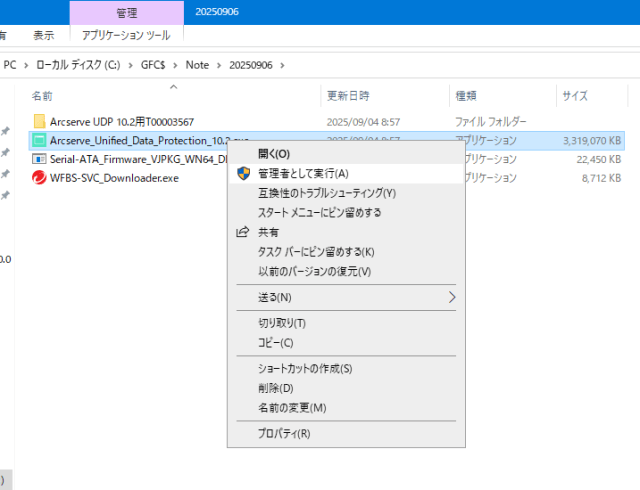Click the 3,319,070 KB size value

point(592,140)
